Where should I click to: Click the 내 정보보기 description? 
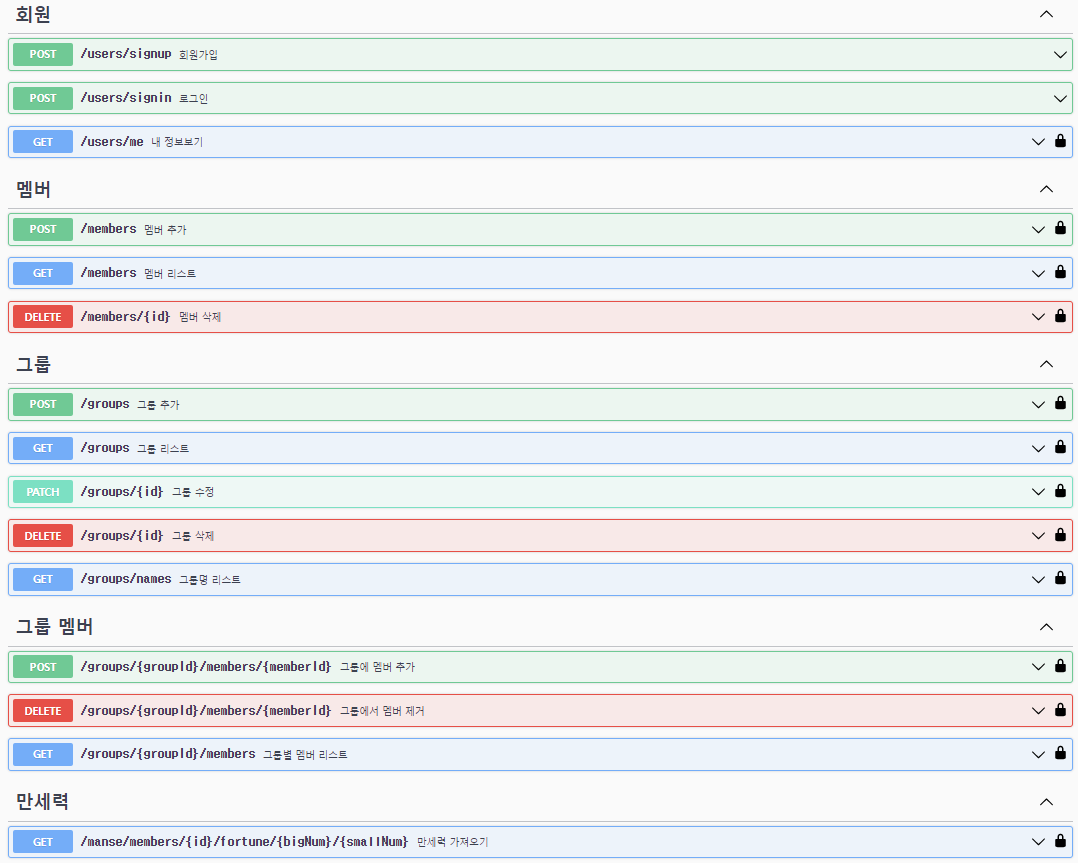click(x=177, y=142)
